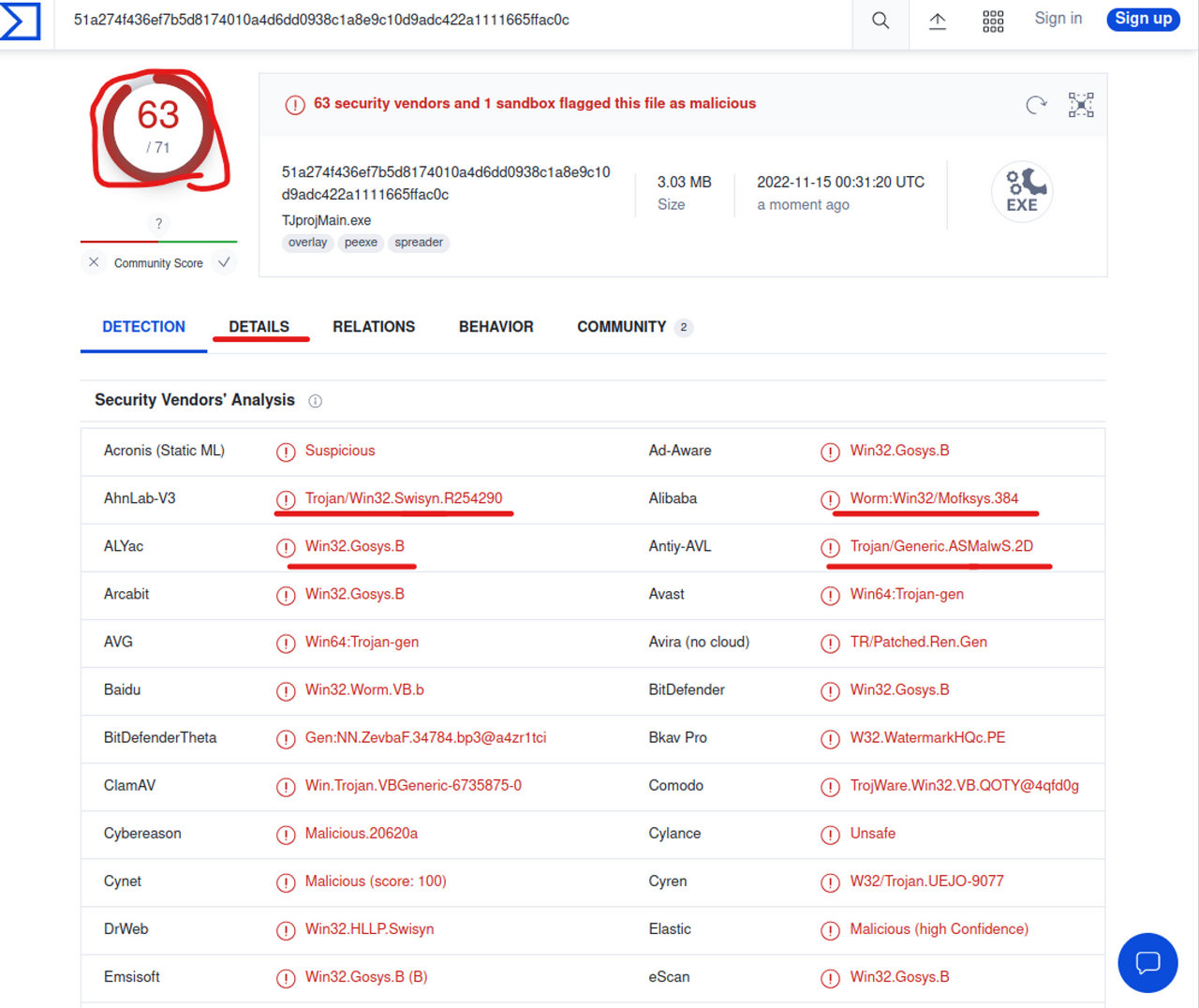The height and width of the screenshot is (1008, 1199).
Task: Click the file hash text in summary
Action: click(x=446, y=184)
